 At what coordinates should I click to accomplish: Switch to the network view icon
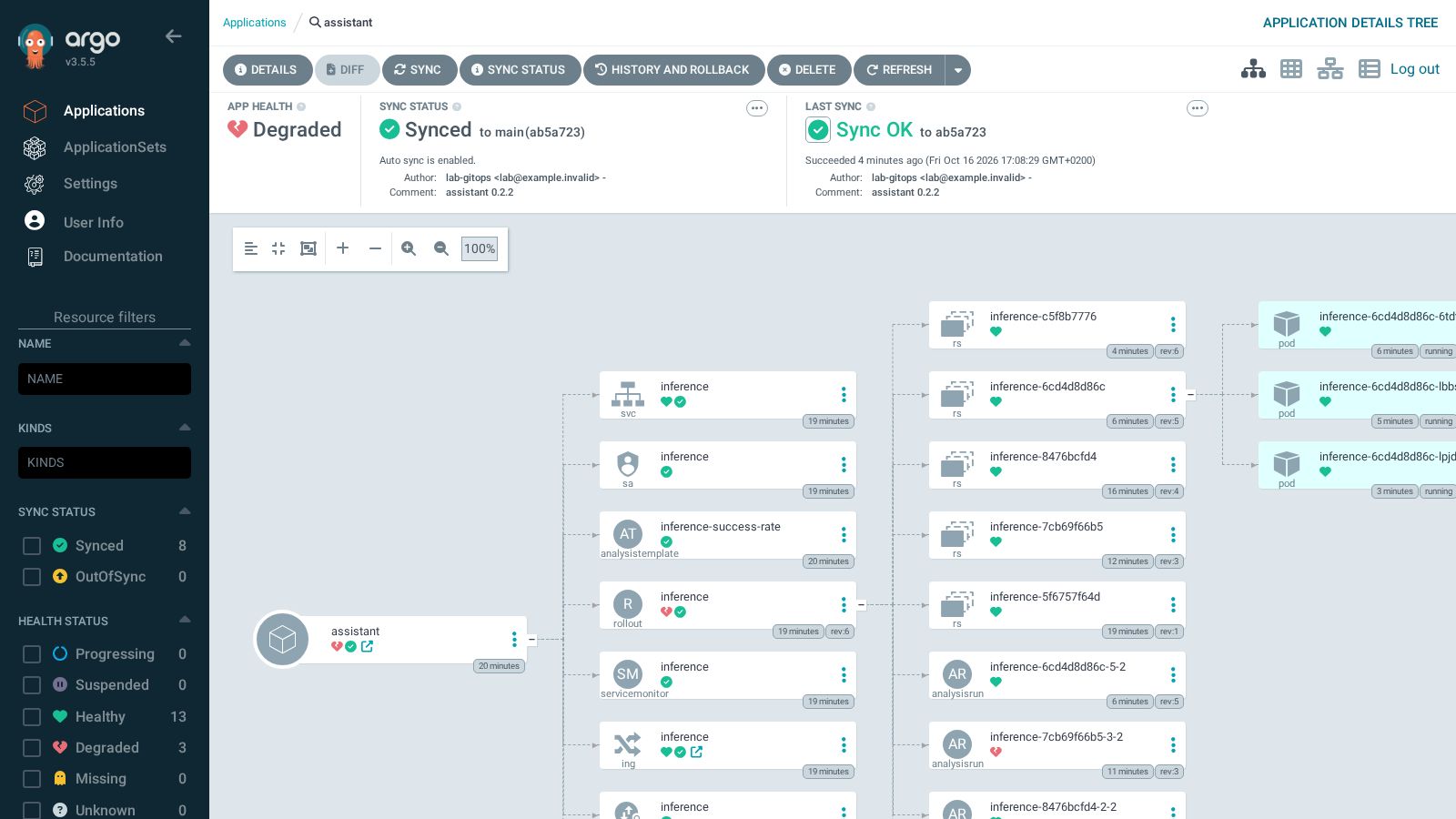click(x=1330, y=69)
